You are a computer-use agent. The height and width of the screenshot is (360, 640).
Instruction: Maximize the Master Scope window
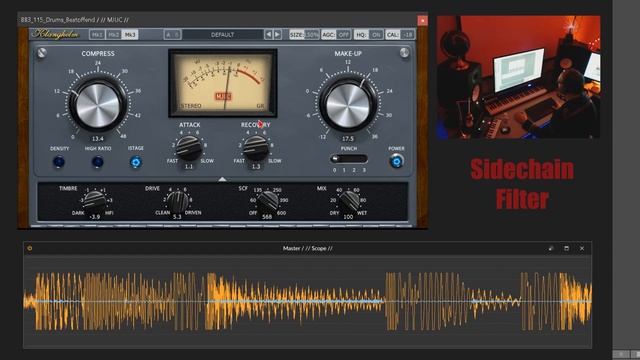(567, 248)
